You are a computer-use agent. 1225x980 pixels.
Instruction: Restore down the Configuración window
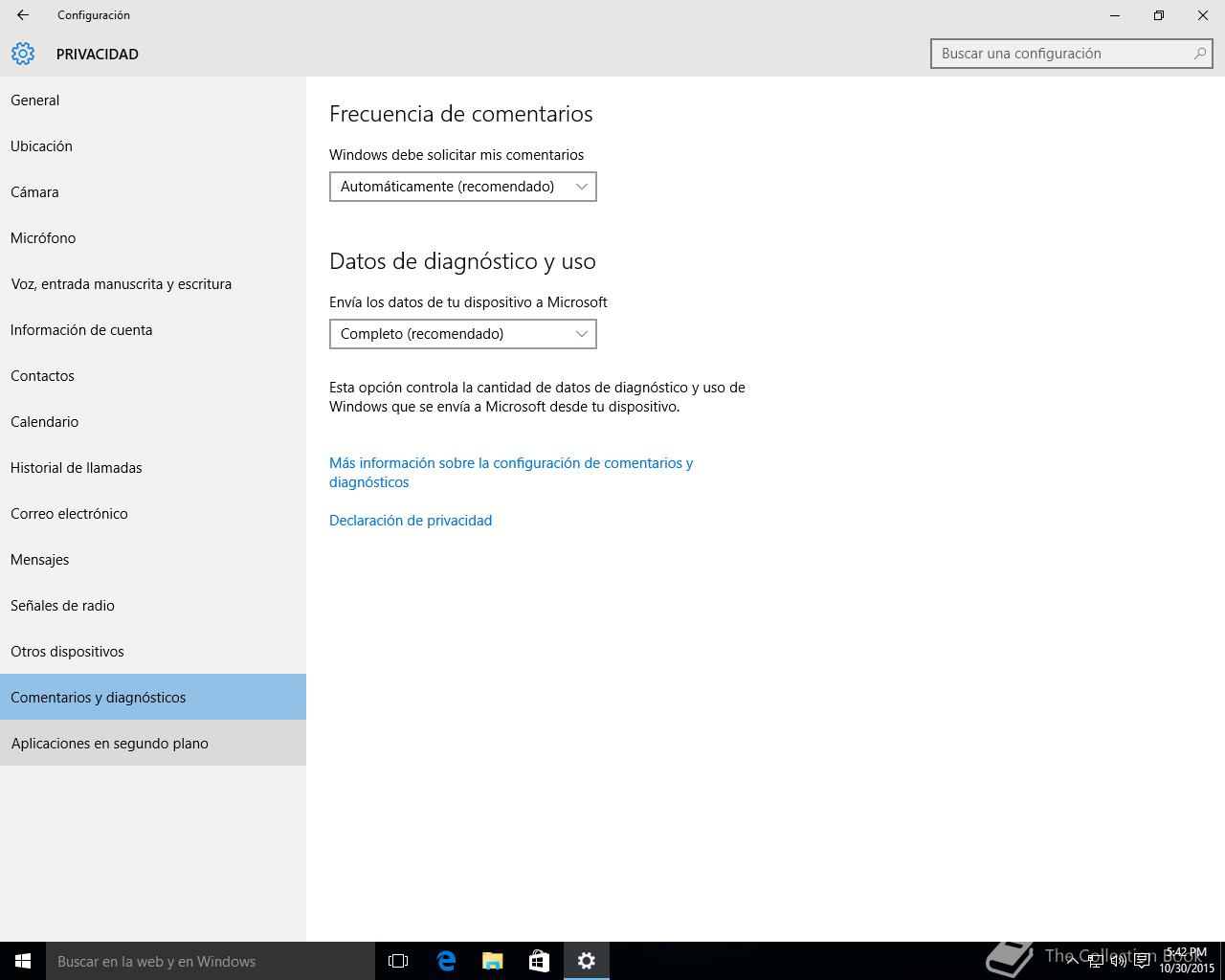pos(1159,15)
